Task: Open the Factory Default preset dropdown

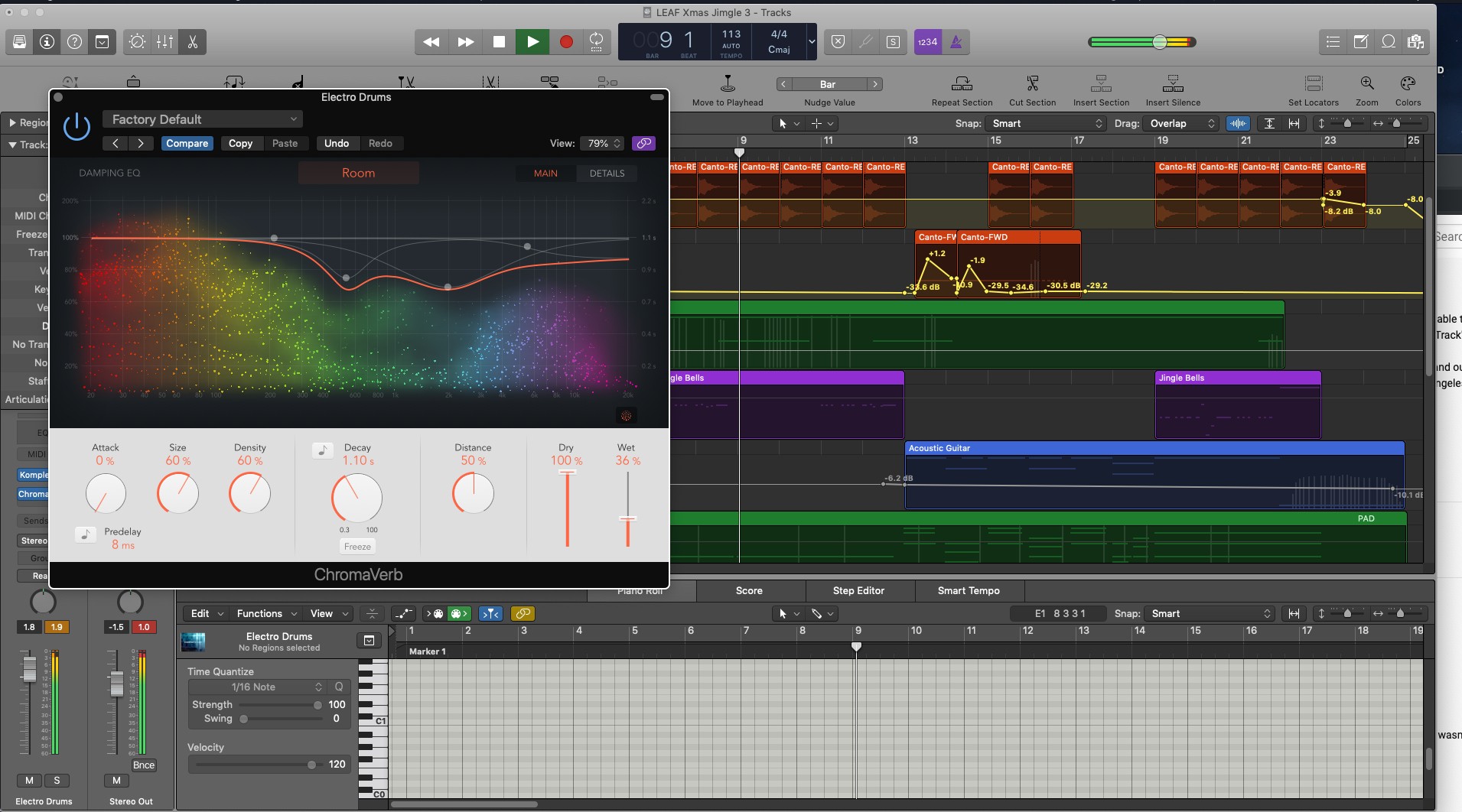Action: [203, 119]
